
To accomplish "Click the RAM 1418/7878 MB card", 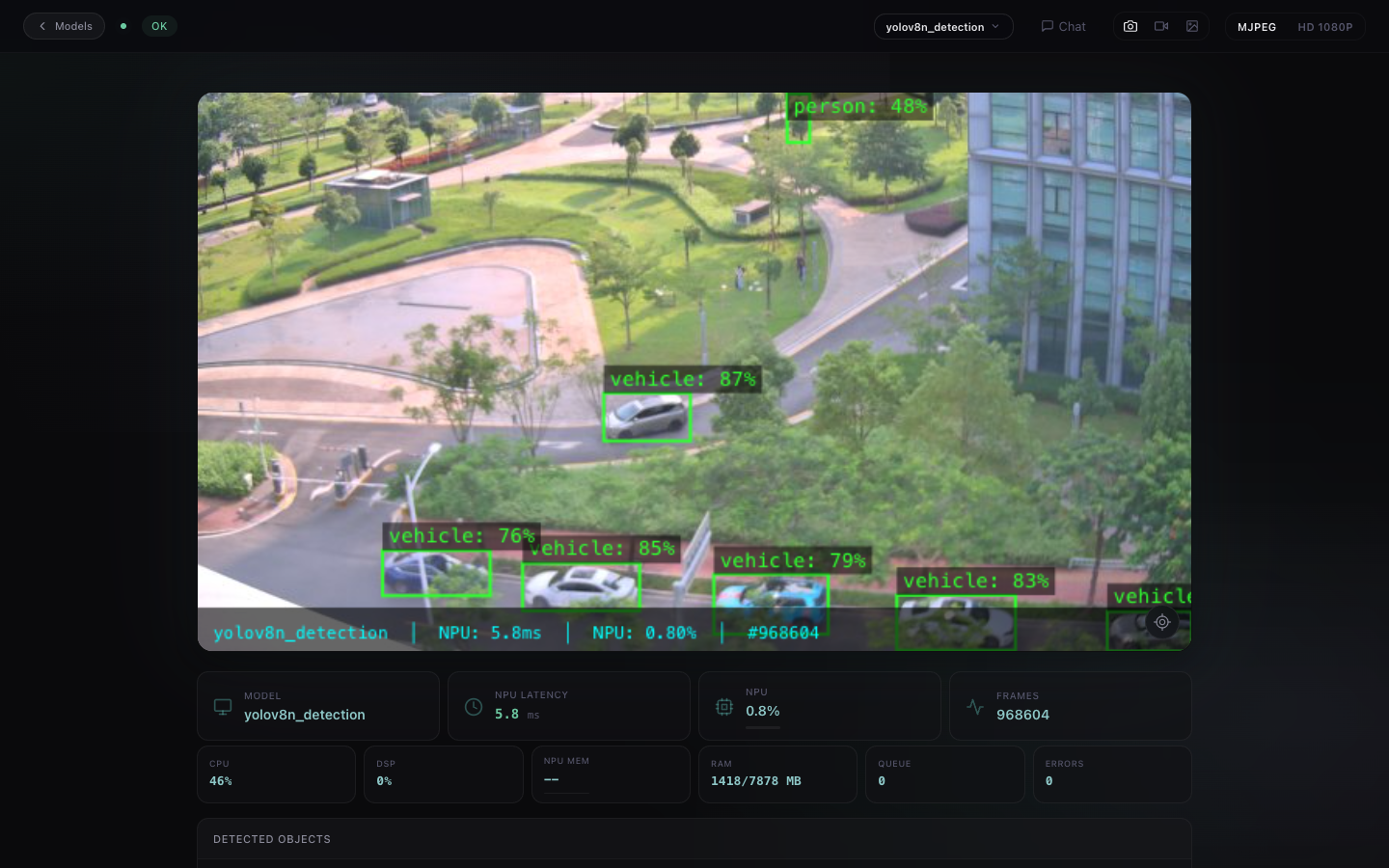I will click(x=777, y=773).
